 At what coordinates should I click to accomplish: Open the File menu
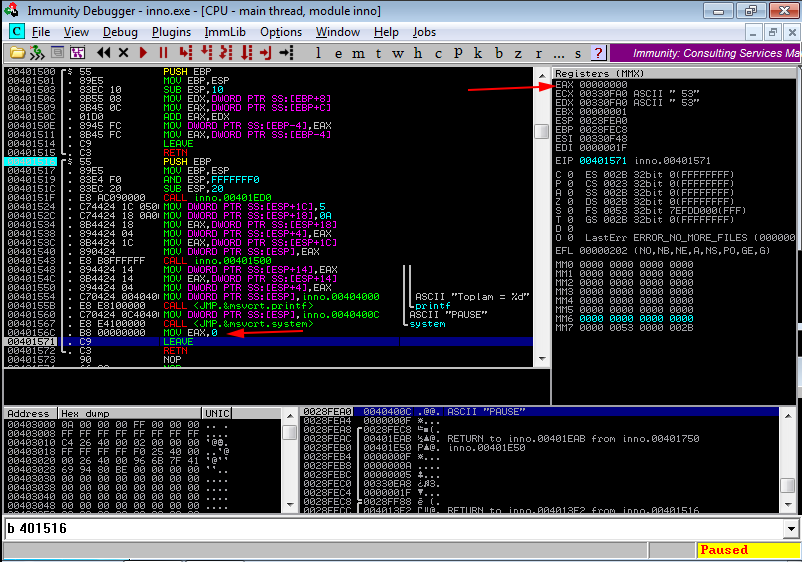click(41, 32)
